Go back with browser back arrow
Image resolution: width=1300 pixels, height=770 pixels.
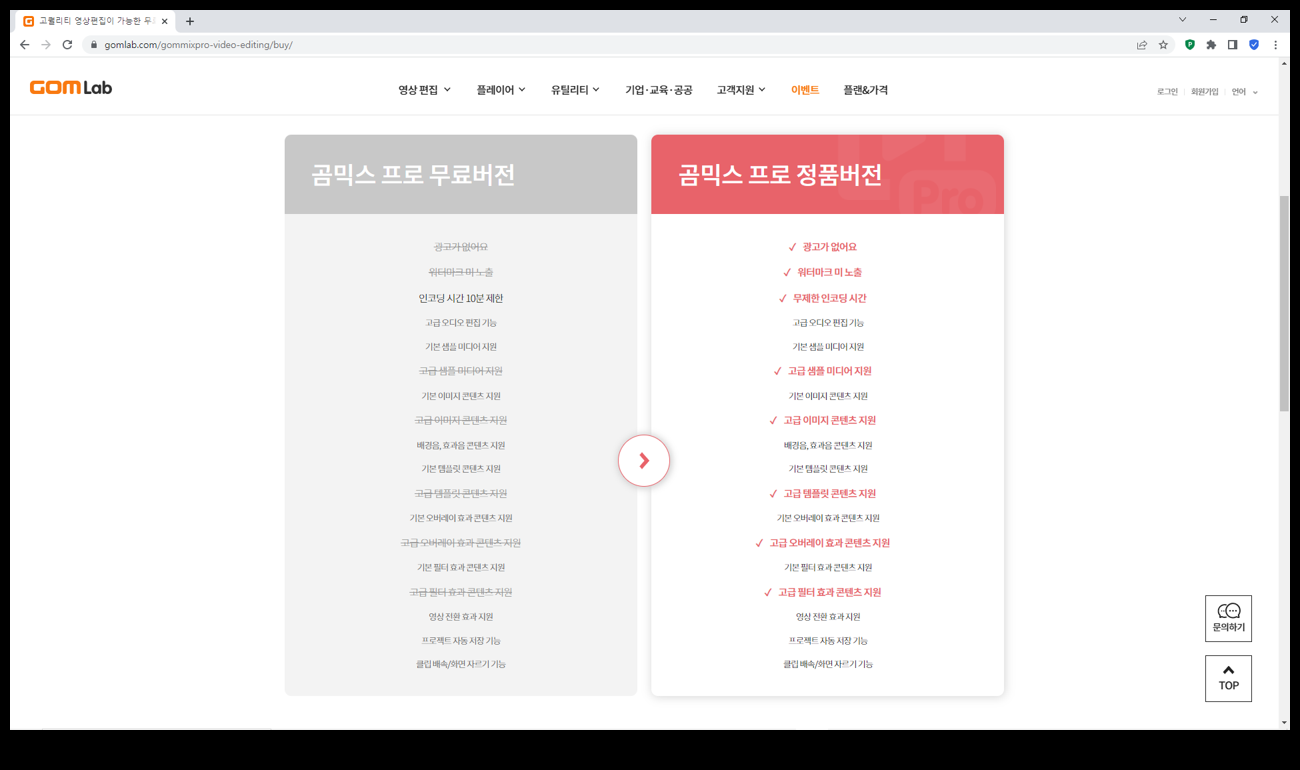tap(25, 45)
